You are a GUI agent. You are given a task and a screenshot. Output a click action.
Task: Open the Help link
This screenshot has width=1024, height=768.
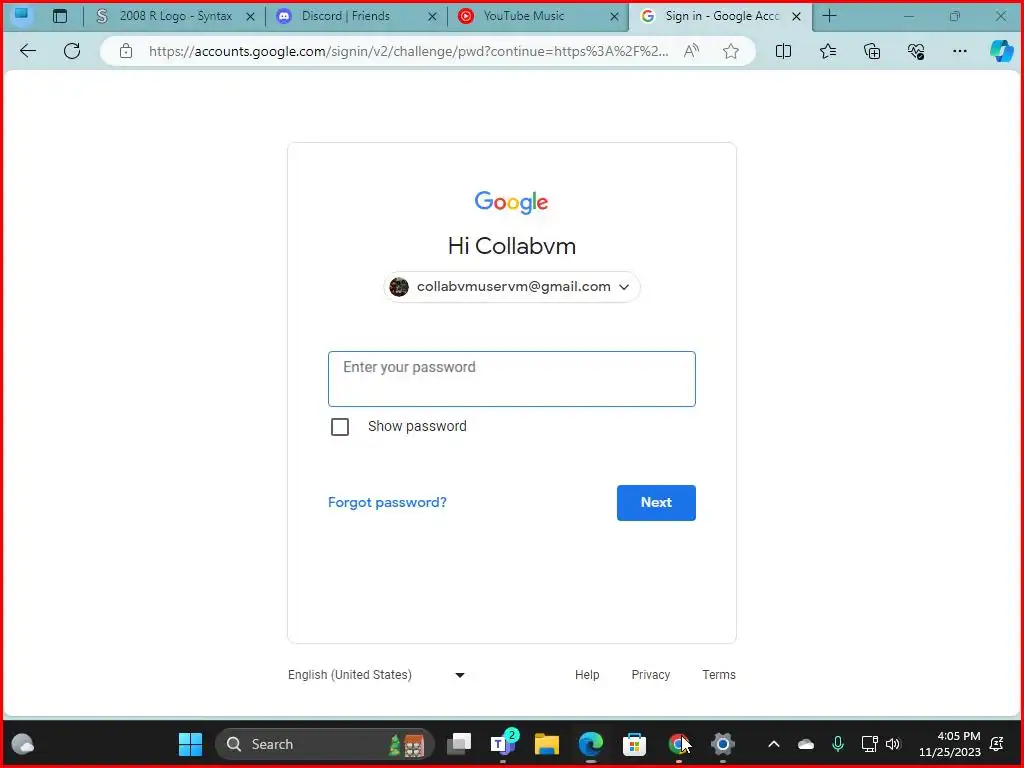[x=586, y=675]
